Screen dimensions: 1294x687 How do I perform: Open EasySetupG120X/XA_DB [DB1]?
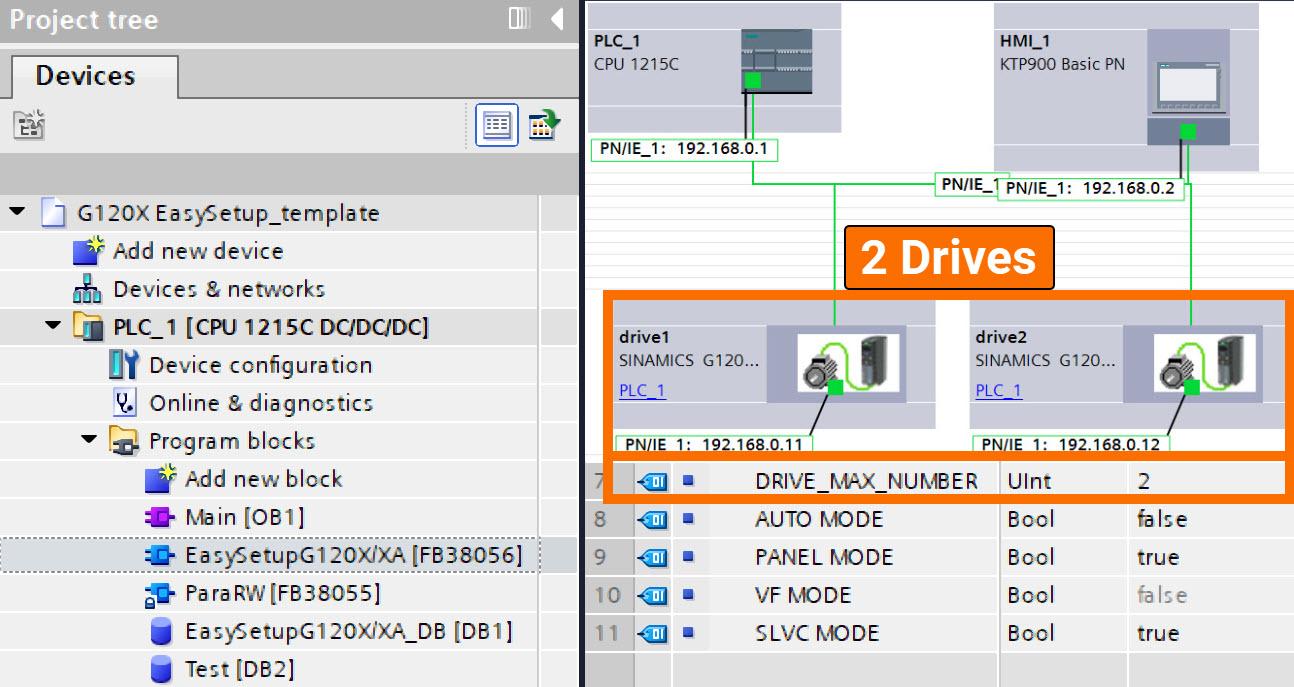[348, 631]
